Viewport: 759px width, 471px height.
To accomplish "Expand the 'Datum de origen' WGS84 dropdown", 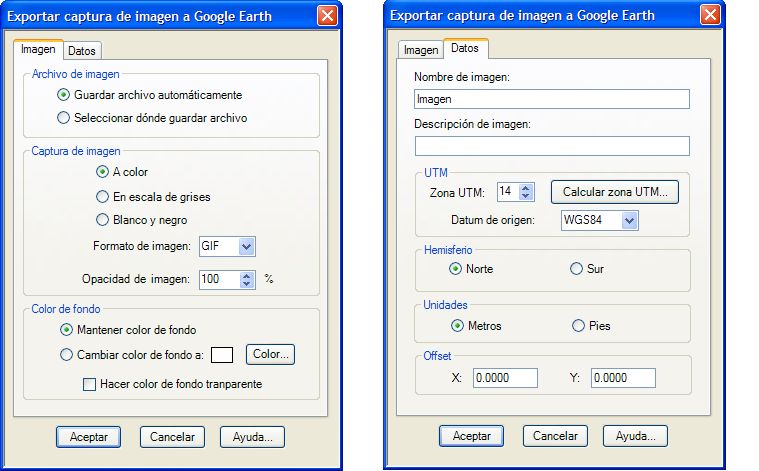I will coord(629,221).
